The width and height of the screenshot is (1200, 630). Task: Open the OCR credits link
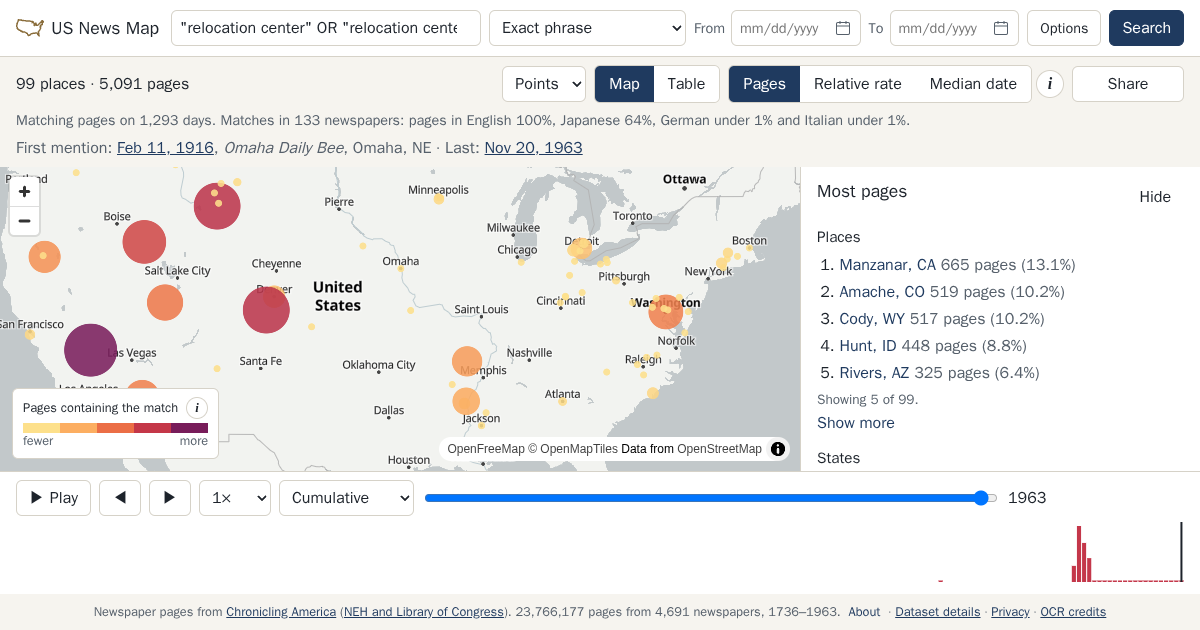1073,612
